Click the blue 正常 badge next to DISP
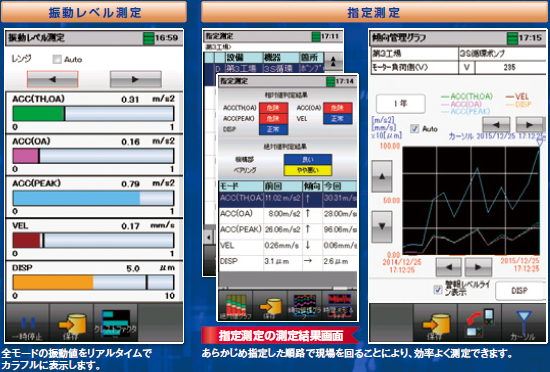This screenshot has width=550, height=372. 274,129
